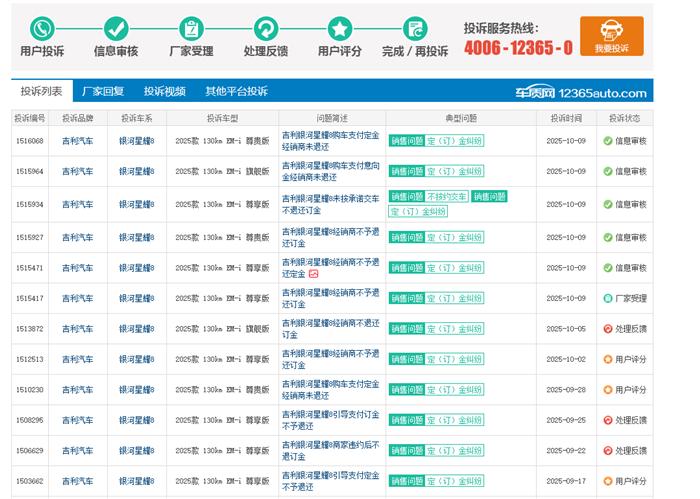Select the 其他平台投诉 tab

click(236, 91)
